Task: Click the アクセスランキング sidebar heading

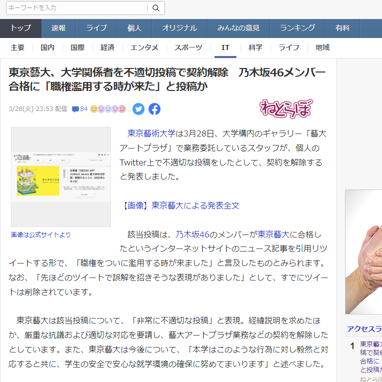Action: pyautogui.click(x=364, y=329)
